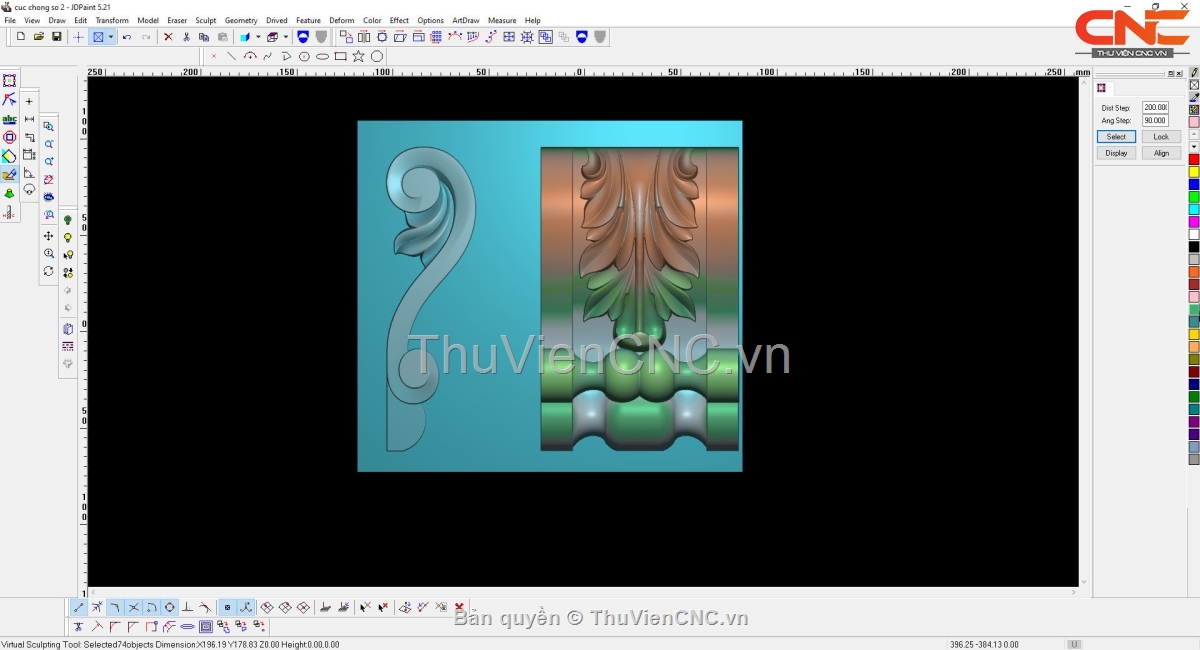
Task: Open the blue cube shading dropdown arrow
Action: tap(258, 37)
